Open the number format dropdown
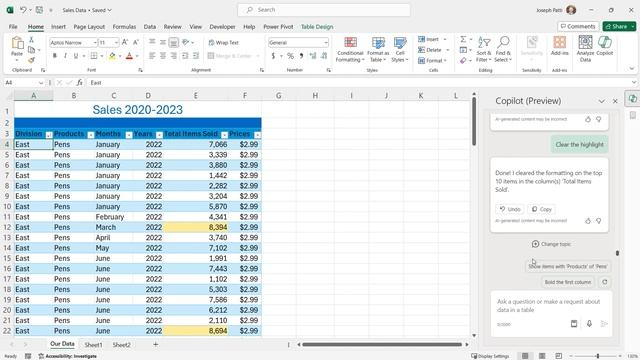The image size is (640, 360). [326, 42]
